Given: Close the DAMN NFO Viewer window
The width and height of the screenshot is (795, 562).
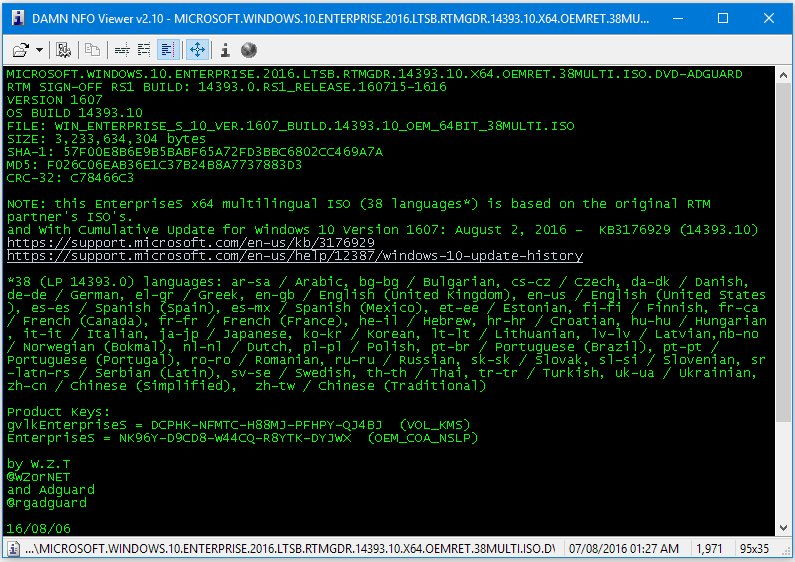Looking at the screenshot, I should 769,18.
